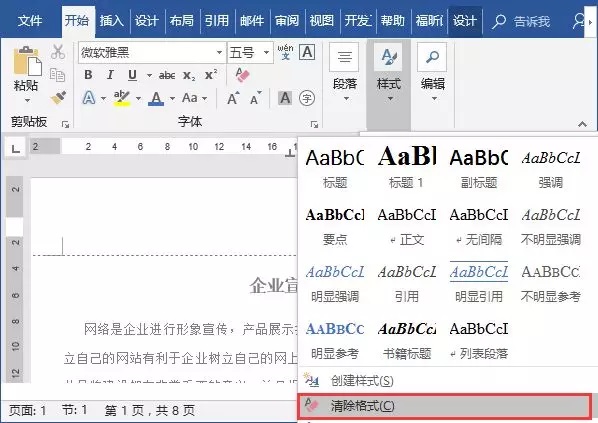Open the text effects dropdown arrow
Screen dimensions: 598x423
[103, 98]
